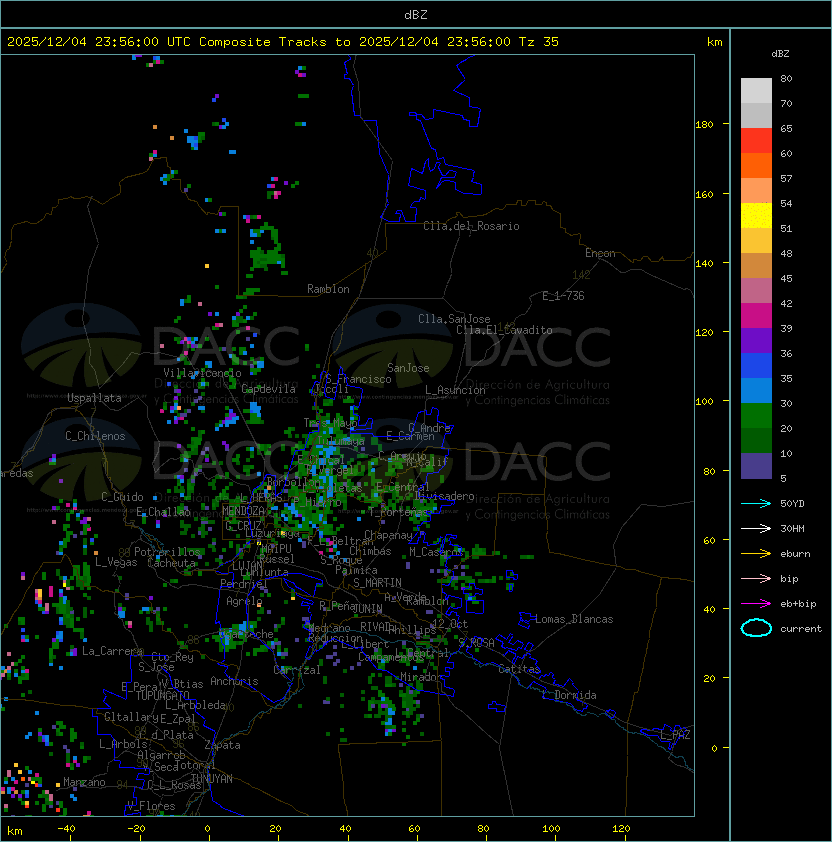Click the 'Lomas_Blancas' map label

[x=574, y=619]
